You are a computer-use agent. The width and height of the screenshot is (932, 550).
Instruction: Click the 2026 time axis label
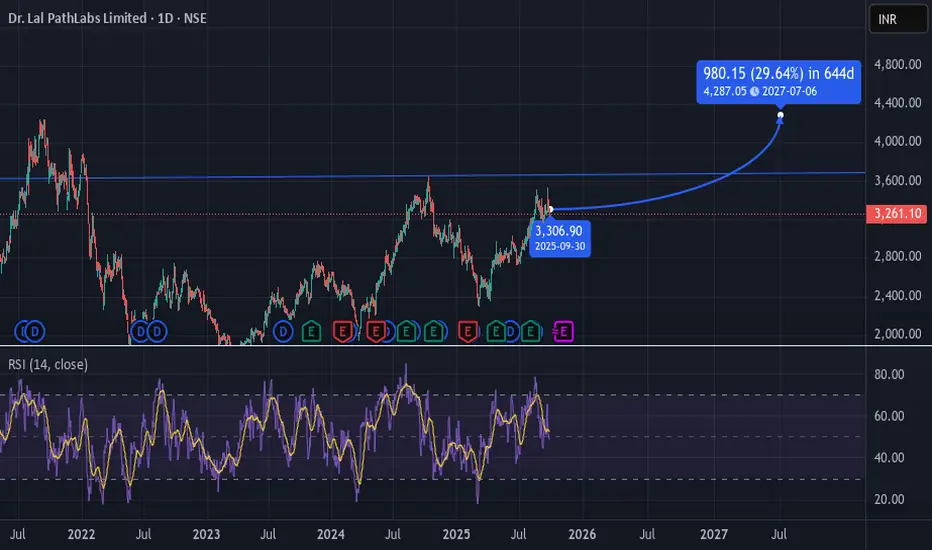pyautogui.click(x=582, y=534)
